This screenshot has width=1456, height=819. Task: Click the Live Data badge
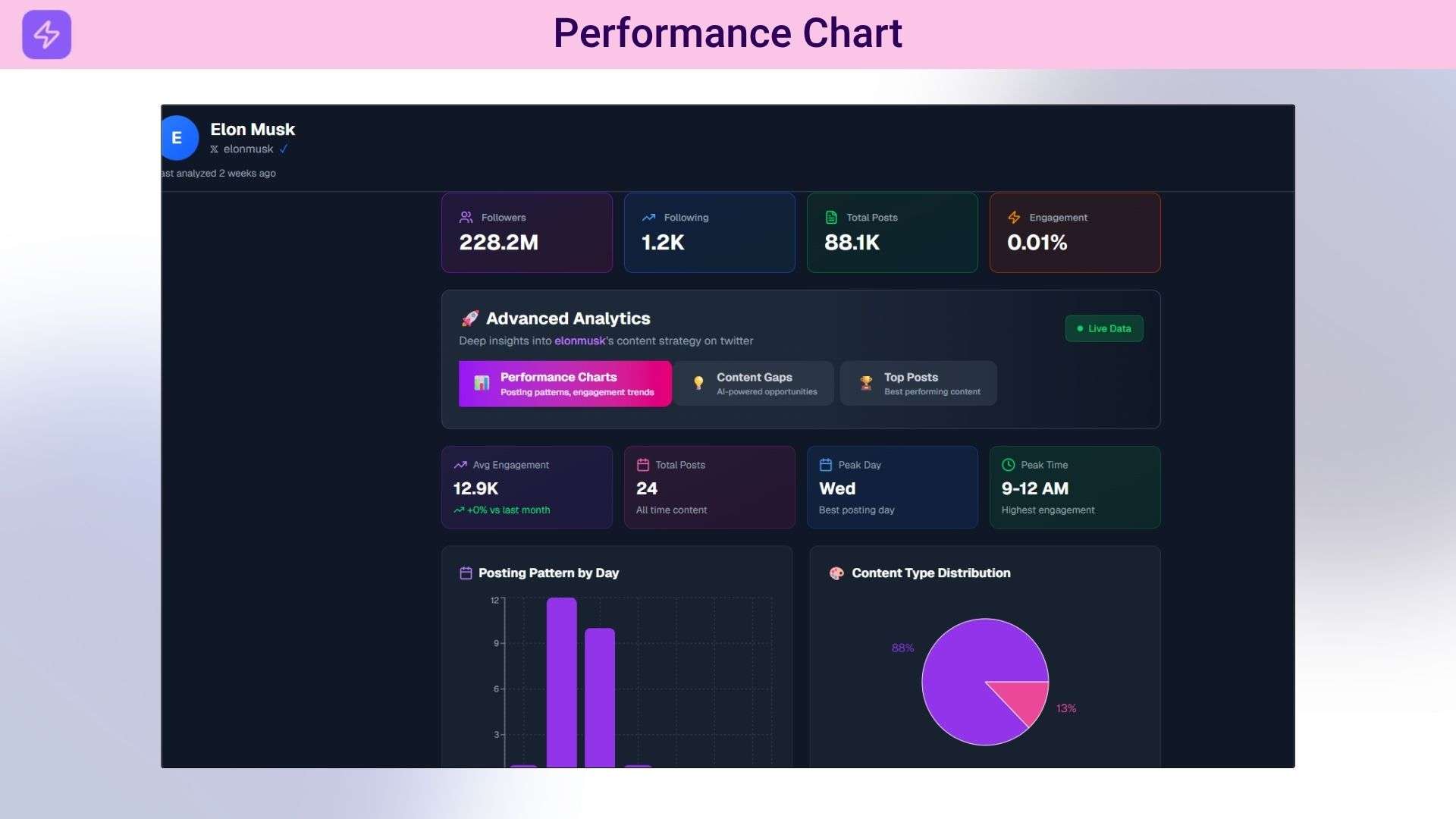[x=1104, y=328]
